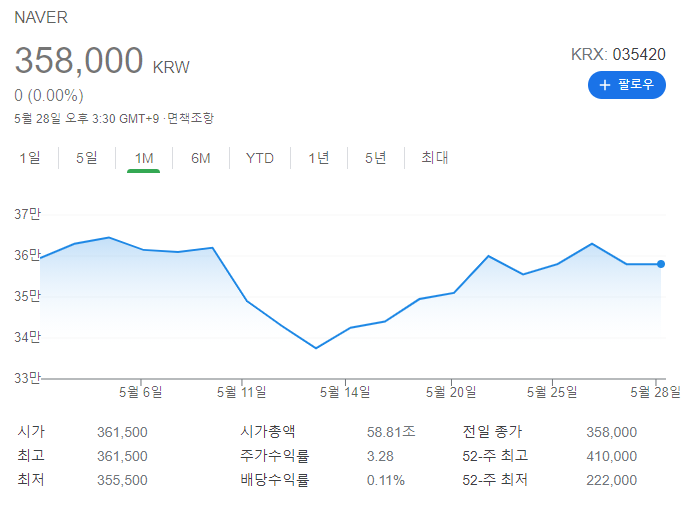Screen dimensions: 685x512
Task: Select the 1년 time range tab
Action: point(318,158)
